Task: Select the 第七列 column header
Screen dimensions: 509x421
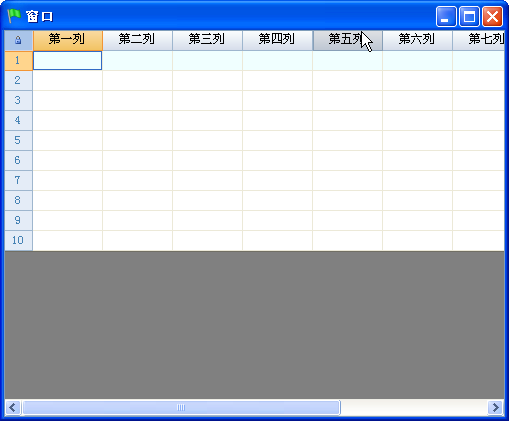Action: [x=479, y=40]
